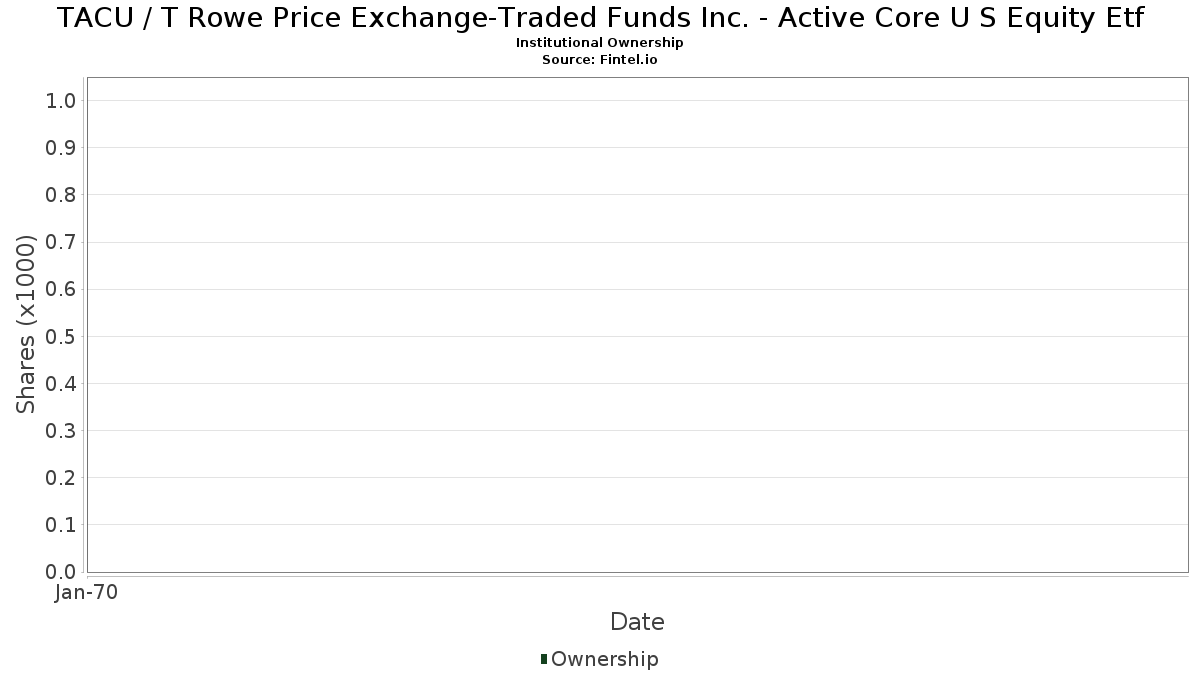Click the 0.9 y-axis tick label

[61, 148]
